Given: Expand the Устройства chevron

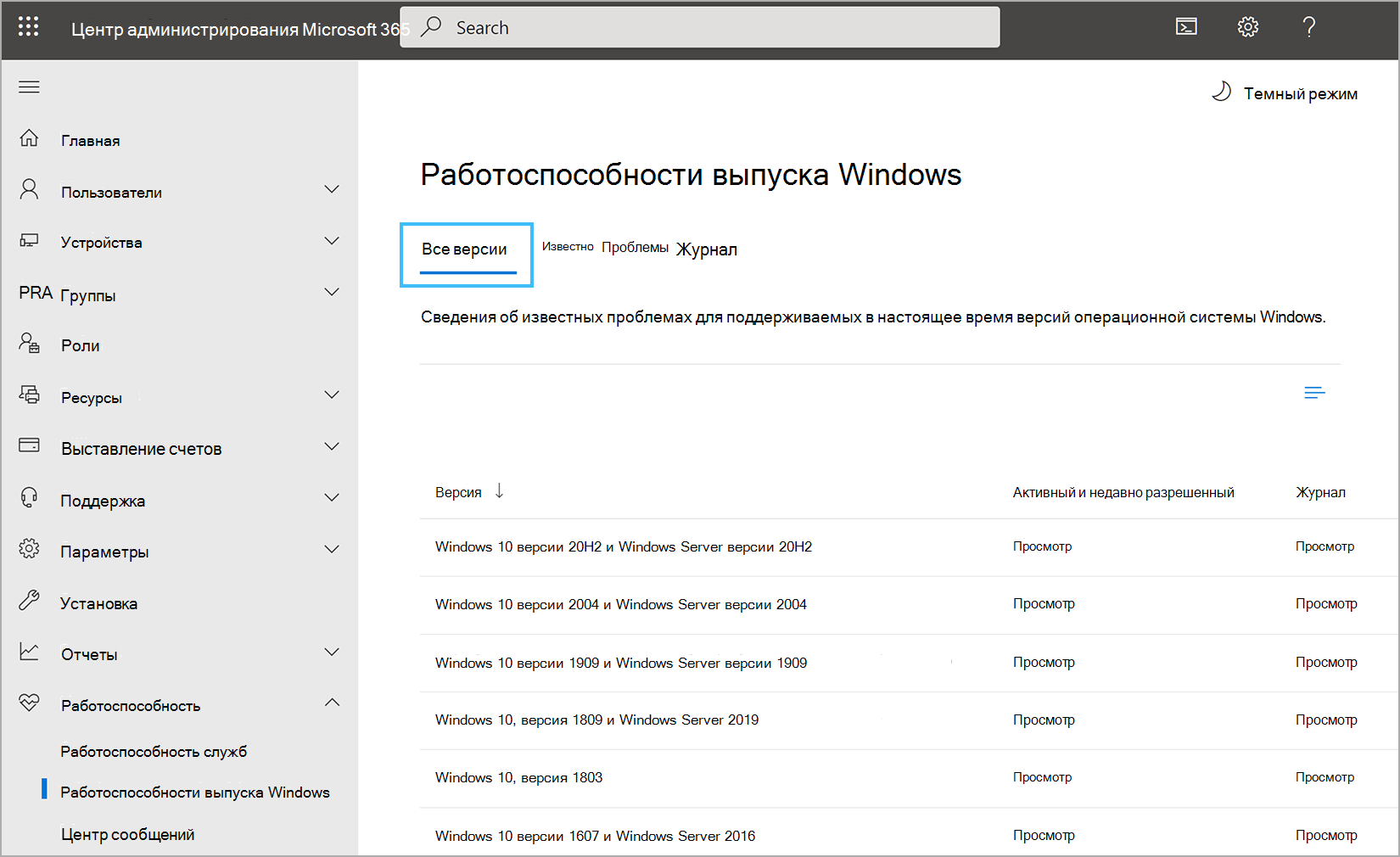Looking at the screenshot, I should pos(332,241).
